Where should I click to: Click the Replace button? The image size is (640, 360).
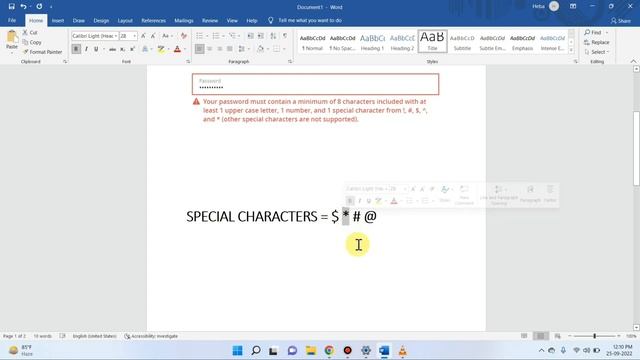(x=596, y=42)
